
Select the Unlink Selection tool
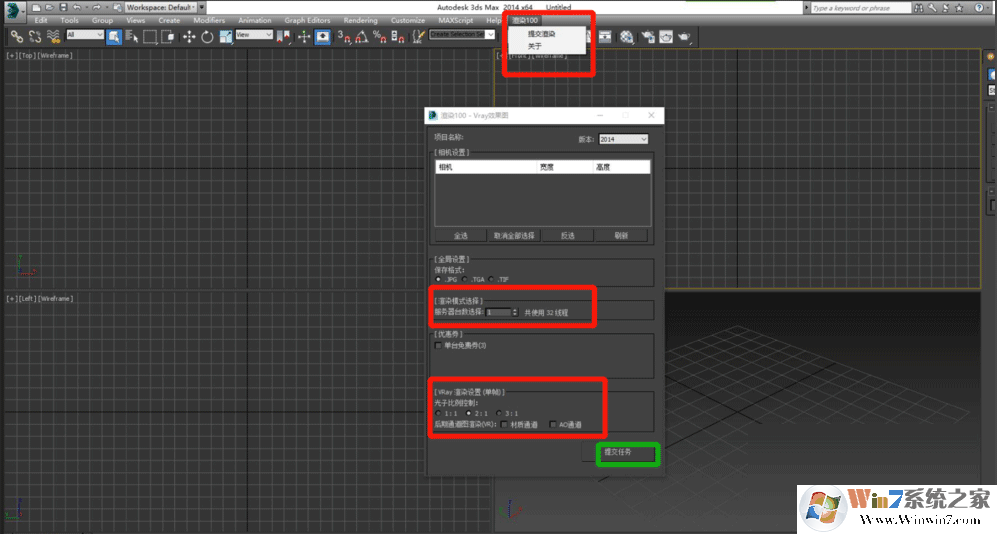(35, 37)
